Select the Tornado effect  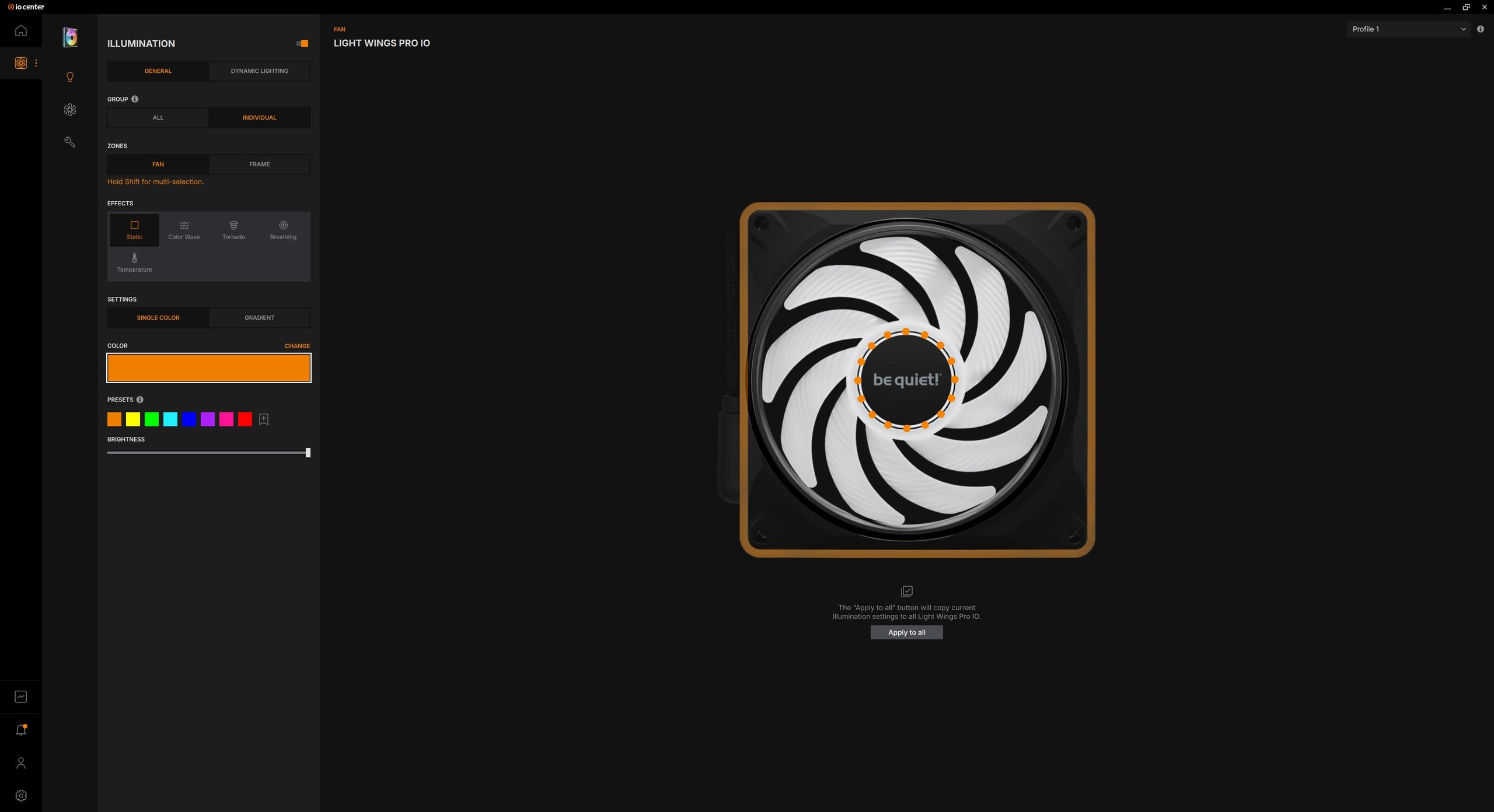(233, 230)
